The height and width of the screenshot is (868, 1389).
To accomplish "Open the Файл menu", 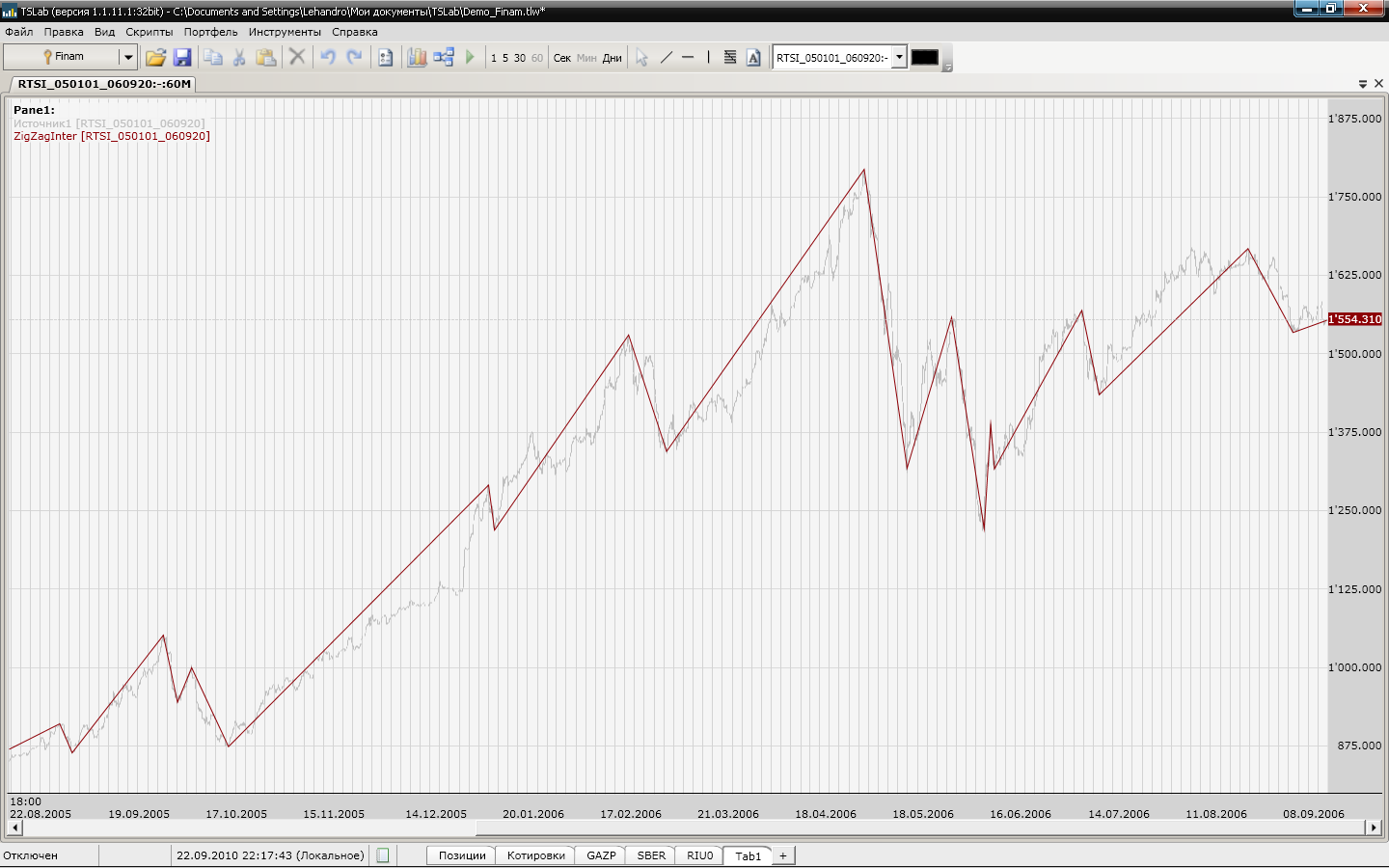I will 19,32.
